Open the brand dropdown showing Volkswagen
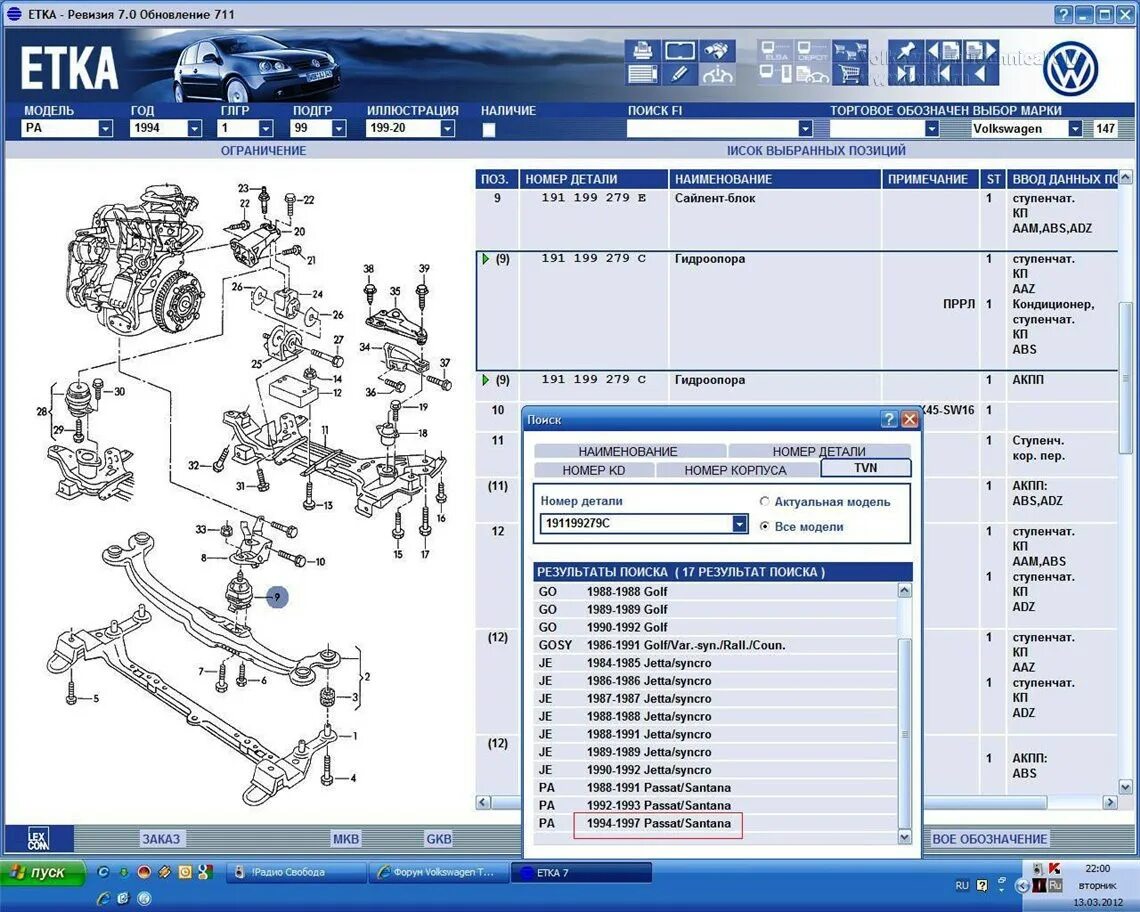 [1075, 129]
